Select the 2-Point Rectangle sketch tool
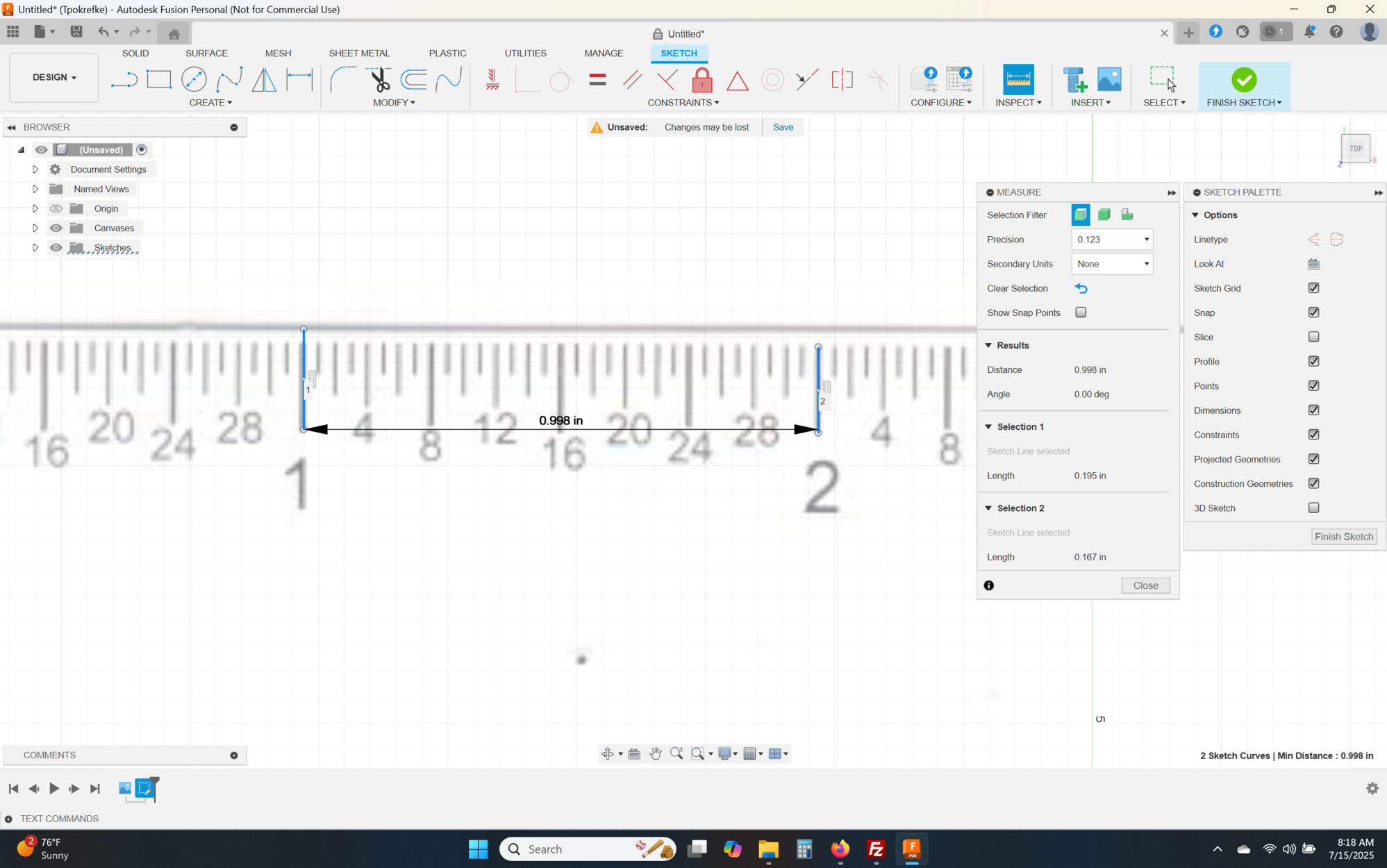1387x868 pixels. (159, 79)
